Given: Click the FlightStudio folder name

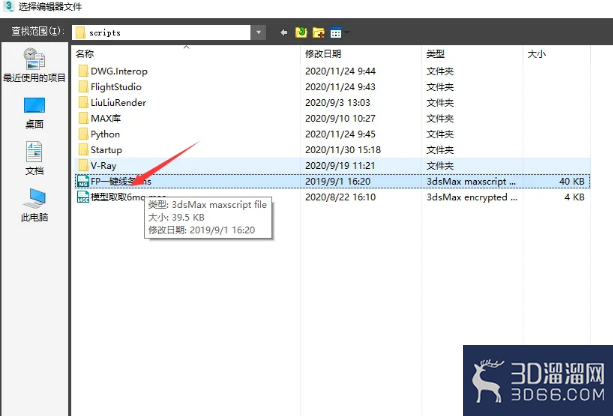Looking at the screenshot, I should pyautogui.click(x=116, y=87).
